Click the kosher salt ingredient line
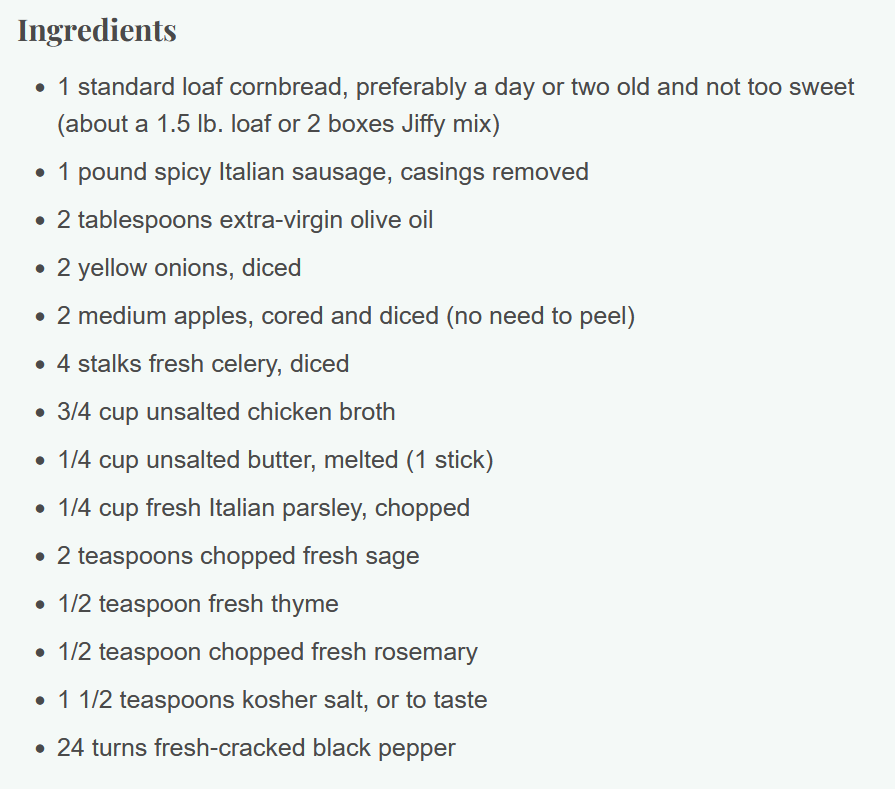This screenshot has height=789, width=895. [x=272, y=700]
